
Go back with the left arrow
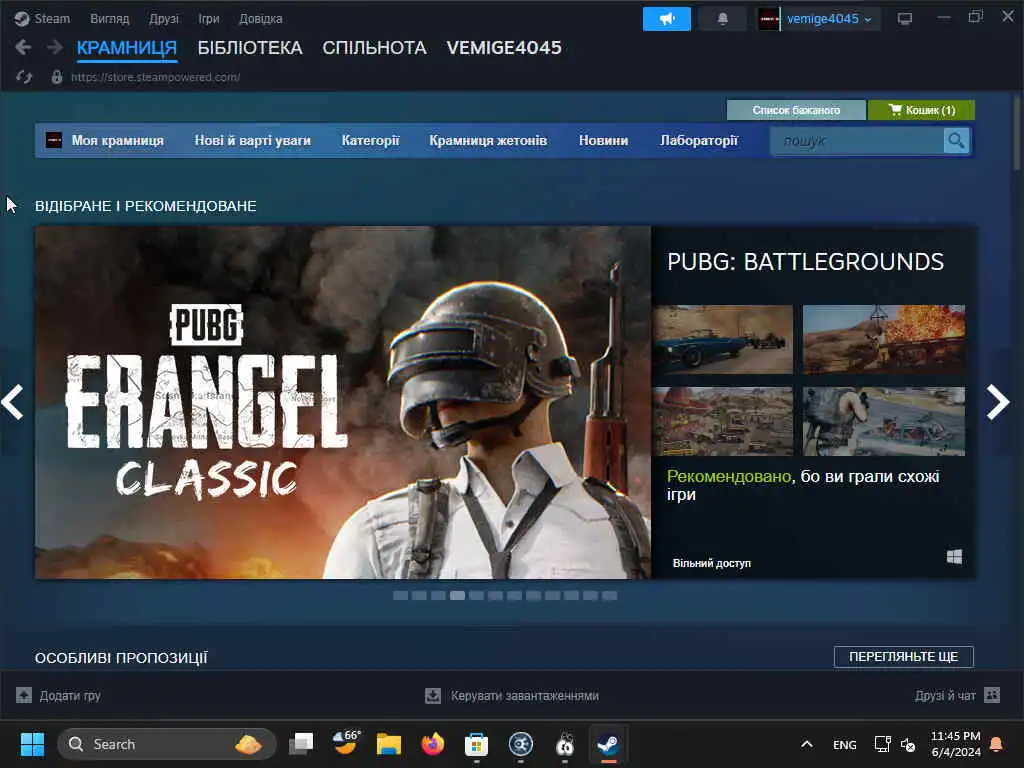(23, 47)
